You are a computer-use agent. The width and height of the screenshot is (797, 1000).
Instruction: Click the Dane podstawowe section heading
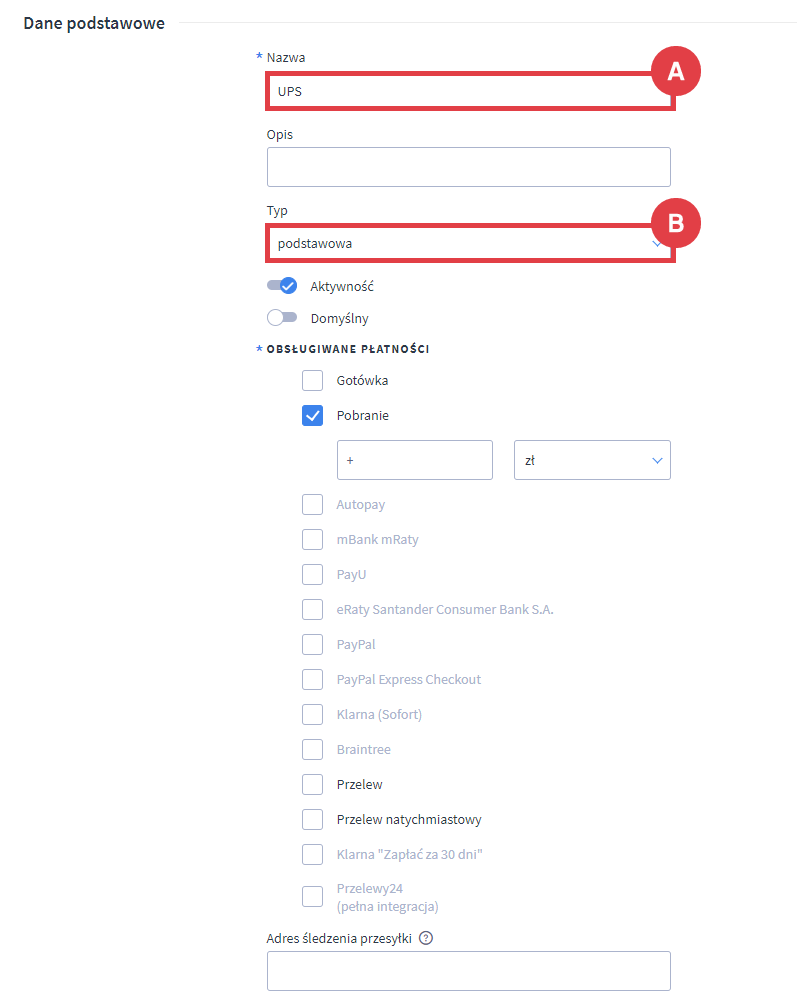point(94,24)
